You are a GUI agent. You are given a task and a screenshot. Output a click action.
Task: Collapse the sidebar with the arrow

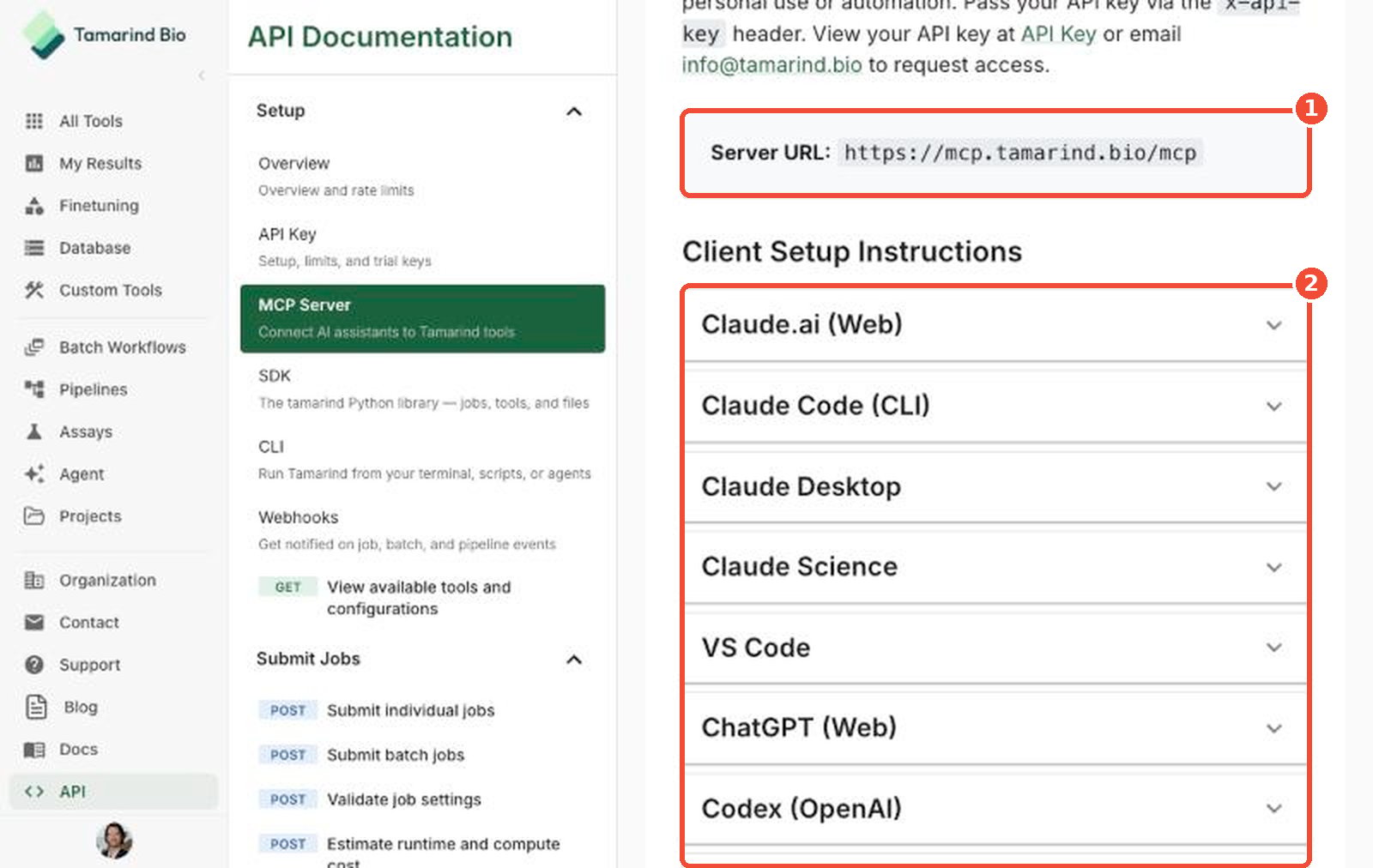[x=202, y=75]
